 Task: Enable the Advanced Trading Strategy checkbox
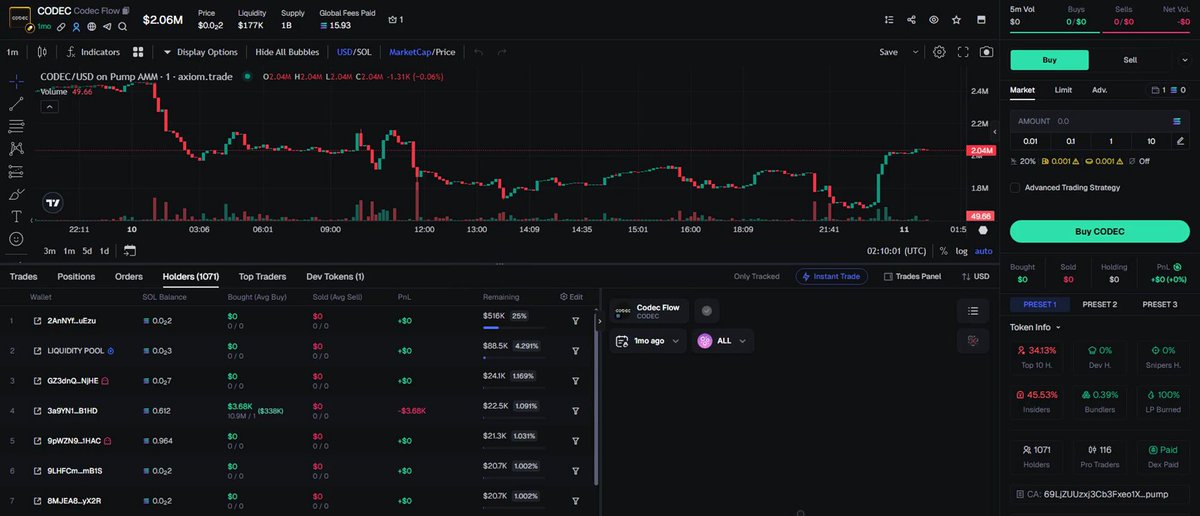(1015, 187)
